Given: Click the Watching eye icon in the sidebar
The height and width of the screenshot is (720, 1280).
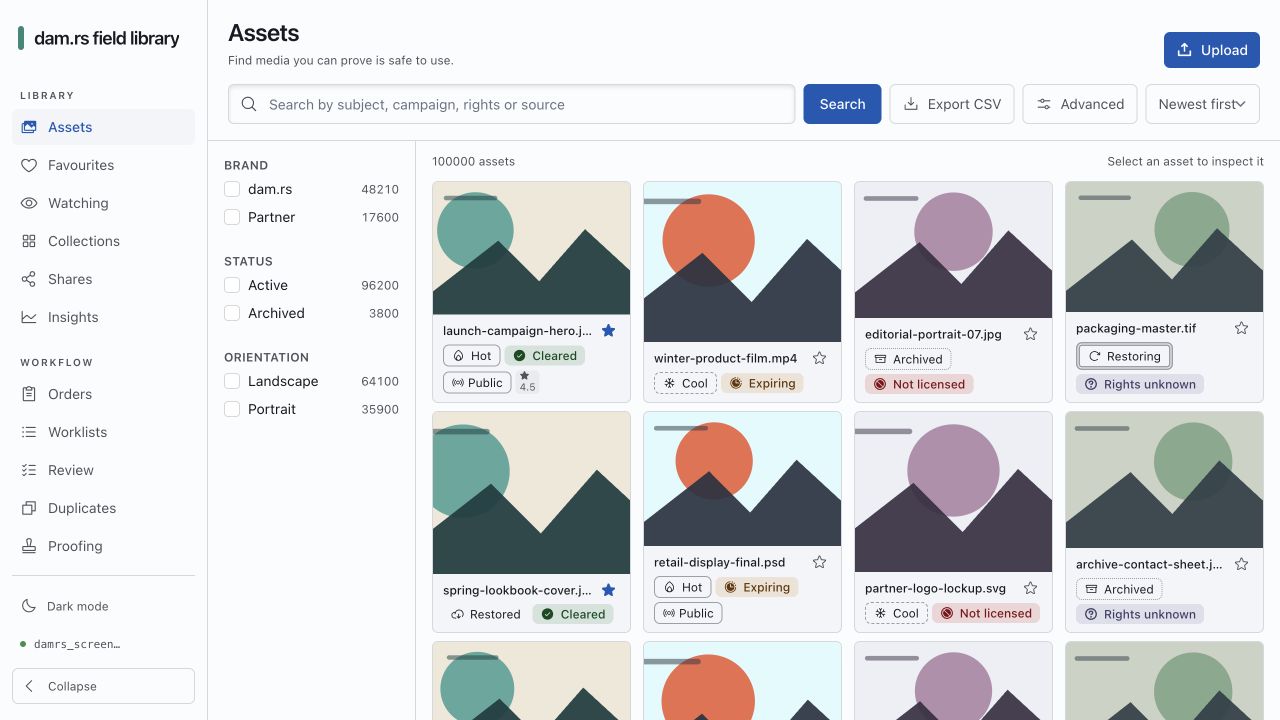Looking at the screenshot, I should pyautogui.click(x=29, y=203).
